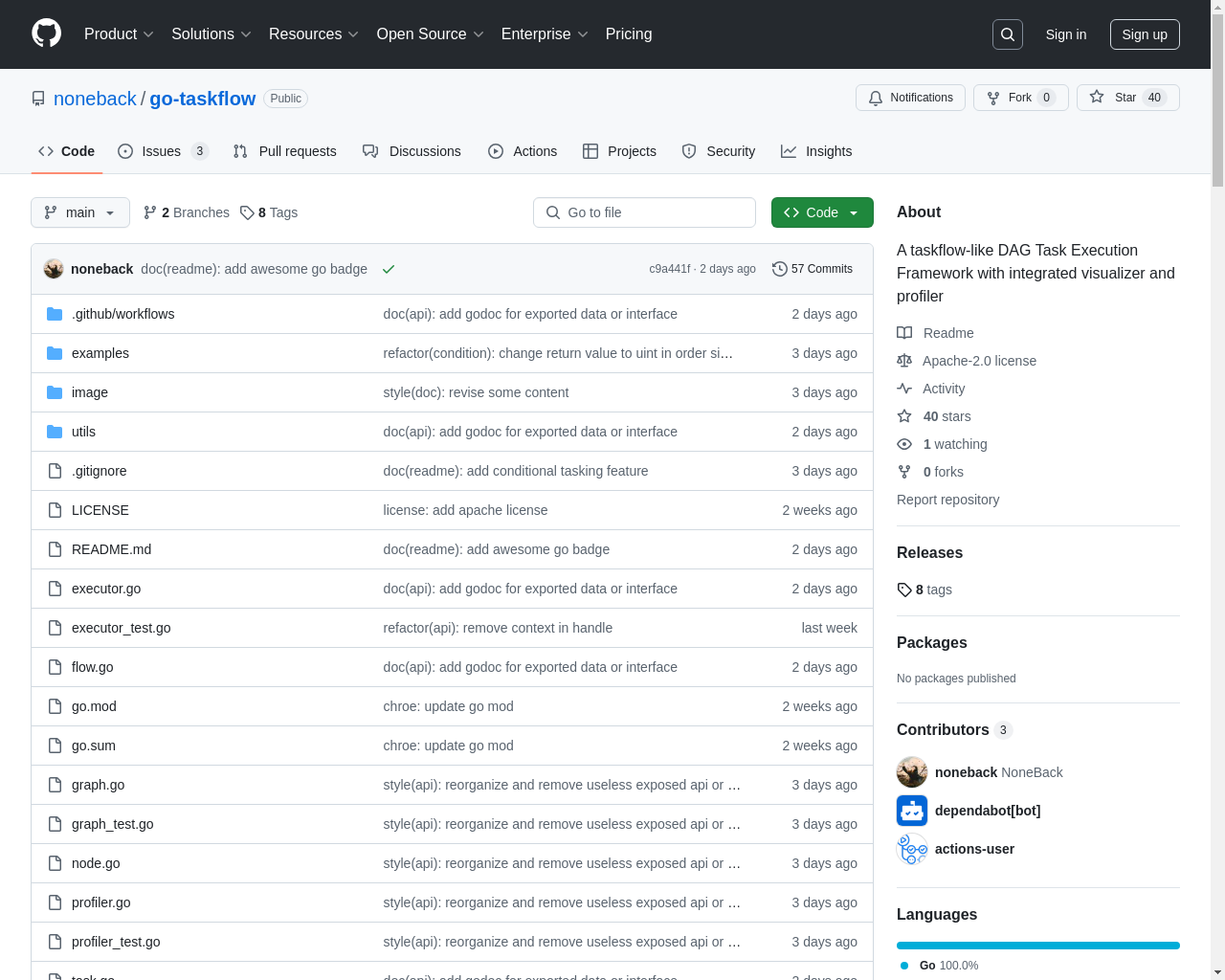Open the graph_test.go file
The width and height of the screenshot is (1225, 980).
point(113,824)
